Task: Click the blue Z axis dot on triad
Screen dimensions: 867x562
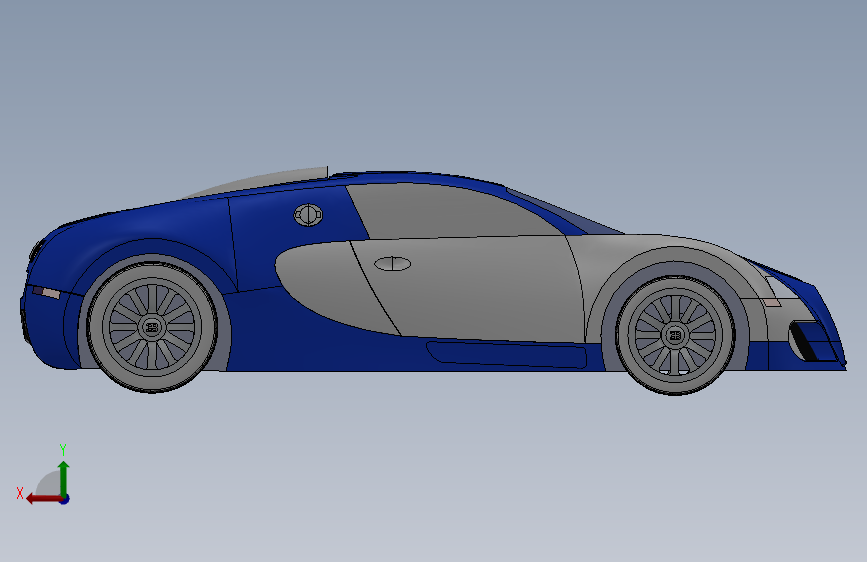Action: [65, 499]
